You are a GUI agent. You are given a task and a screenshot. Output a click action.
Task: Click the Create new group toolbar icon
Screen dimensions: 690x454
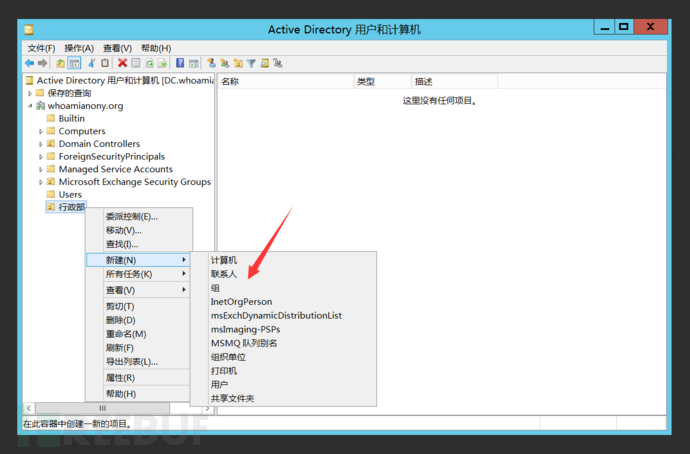click(x=225, y=63)
